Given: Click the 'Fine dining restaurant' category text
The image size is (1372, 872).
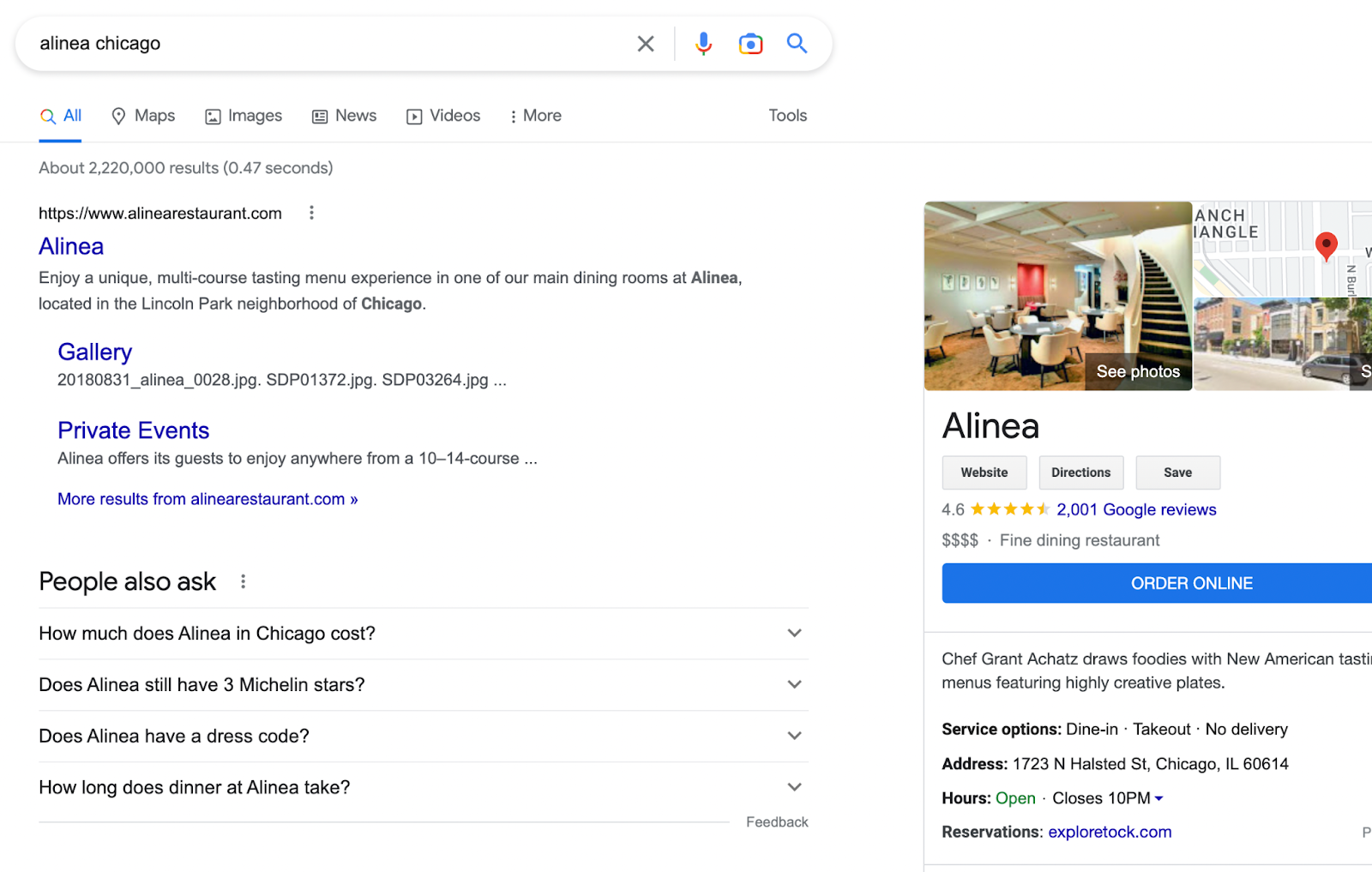Looking at the screenshot, I should coord(1080,540).
